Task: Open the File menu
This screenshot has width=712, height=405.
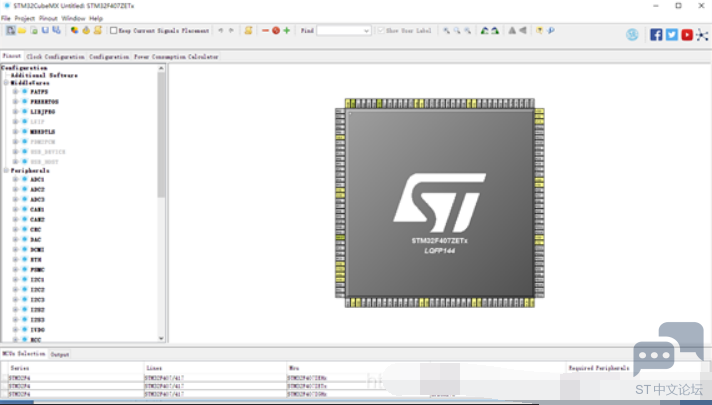Action: pos(5,18)
